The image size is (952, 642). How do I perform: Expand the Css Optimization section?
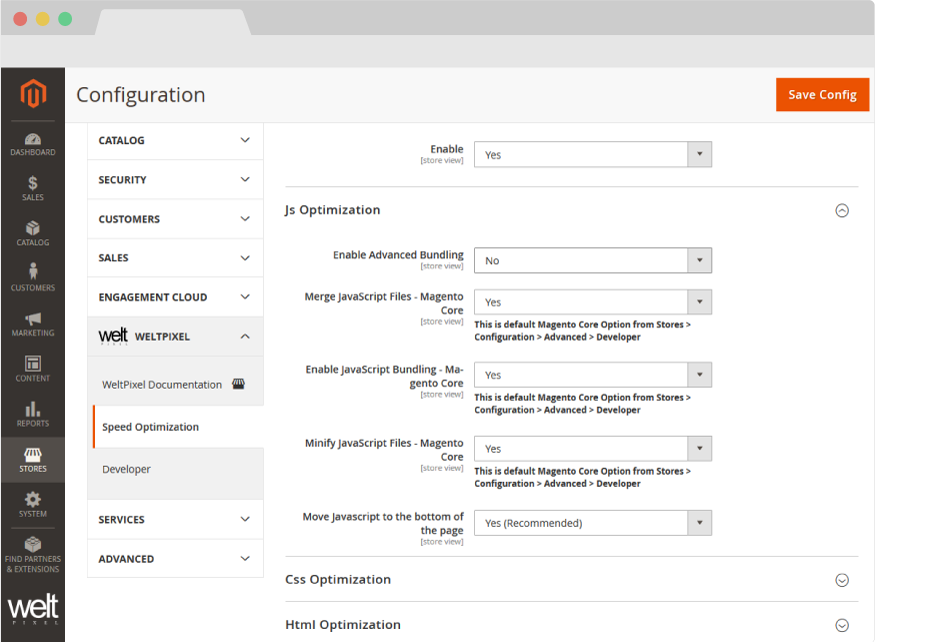842,579
